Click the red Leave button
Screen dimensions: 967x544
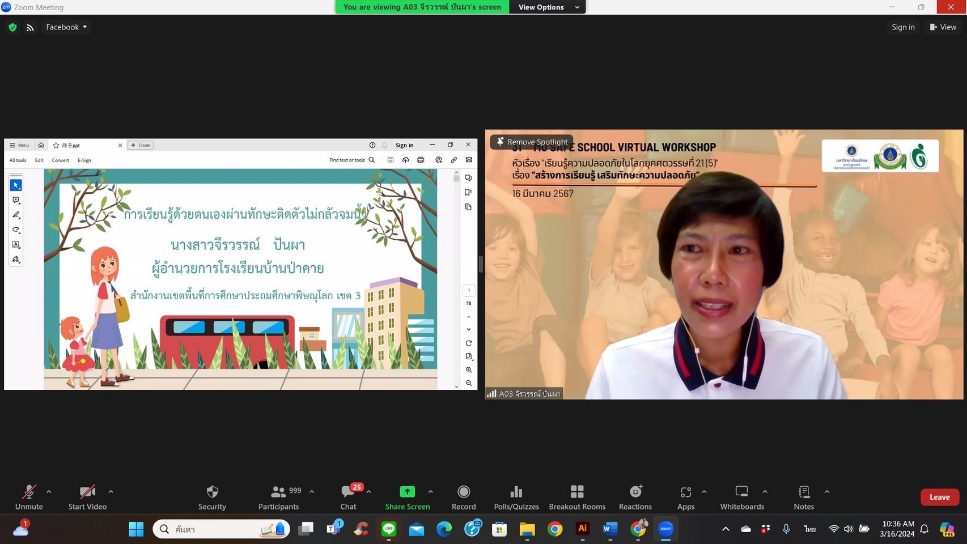[x=939, y=497]
